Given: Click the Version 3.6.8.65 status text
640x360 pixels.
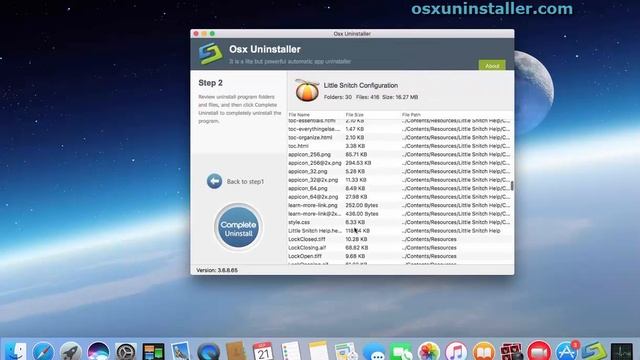Looking at the screenshot, I should (x=217, y=270).
